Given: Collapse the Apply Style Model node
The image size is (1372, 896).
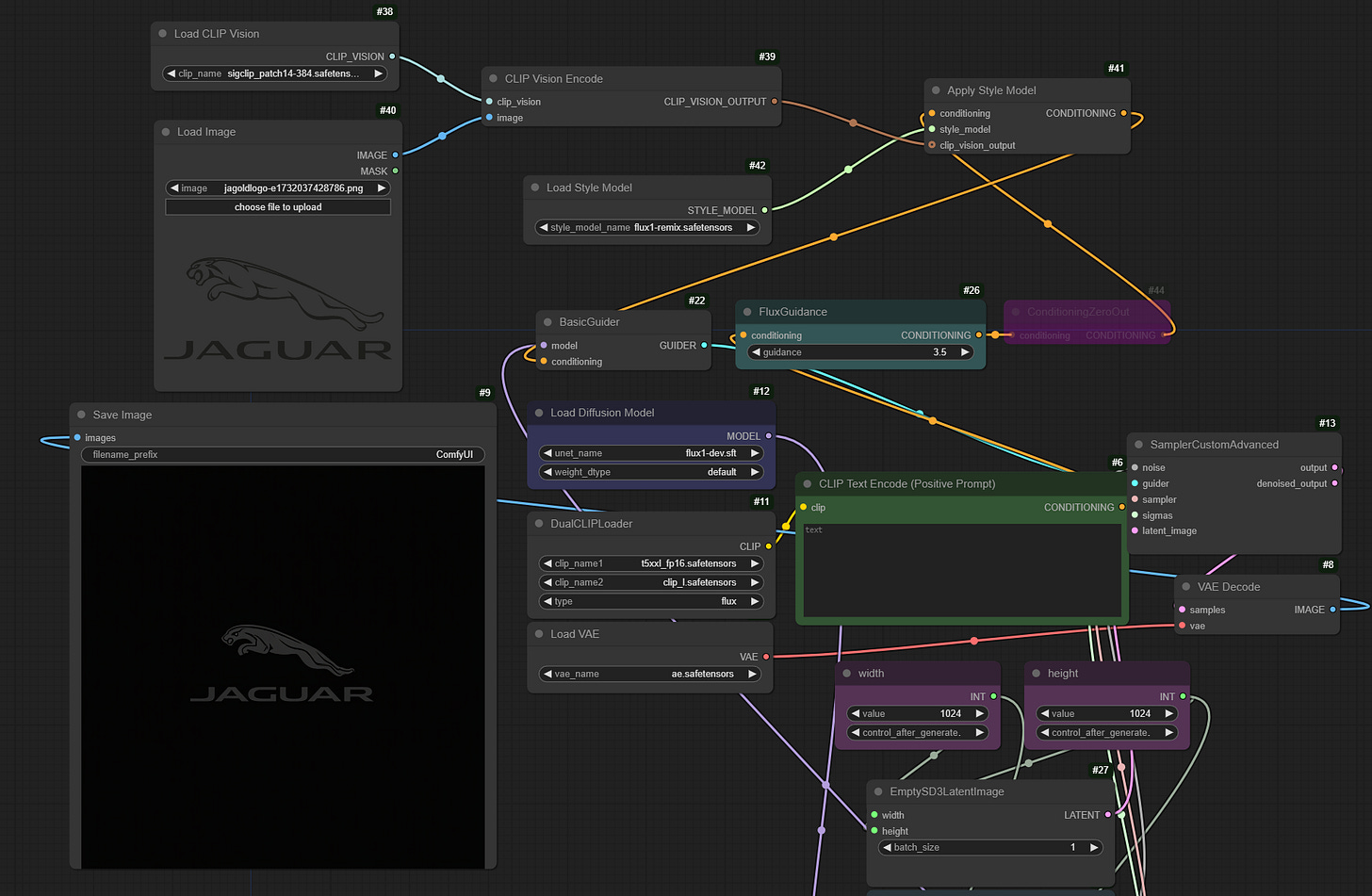Looking at the screenshot, I should pyautogui.click(x=936, y=90).
